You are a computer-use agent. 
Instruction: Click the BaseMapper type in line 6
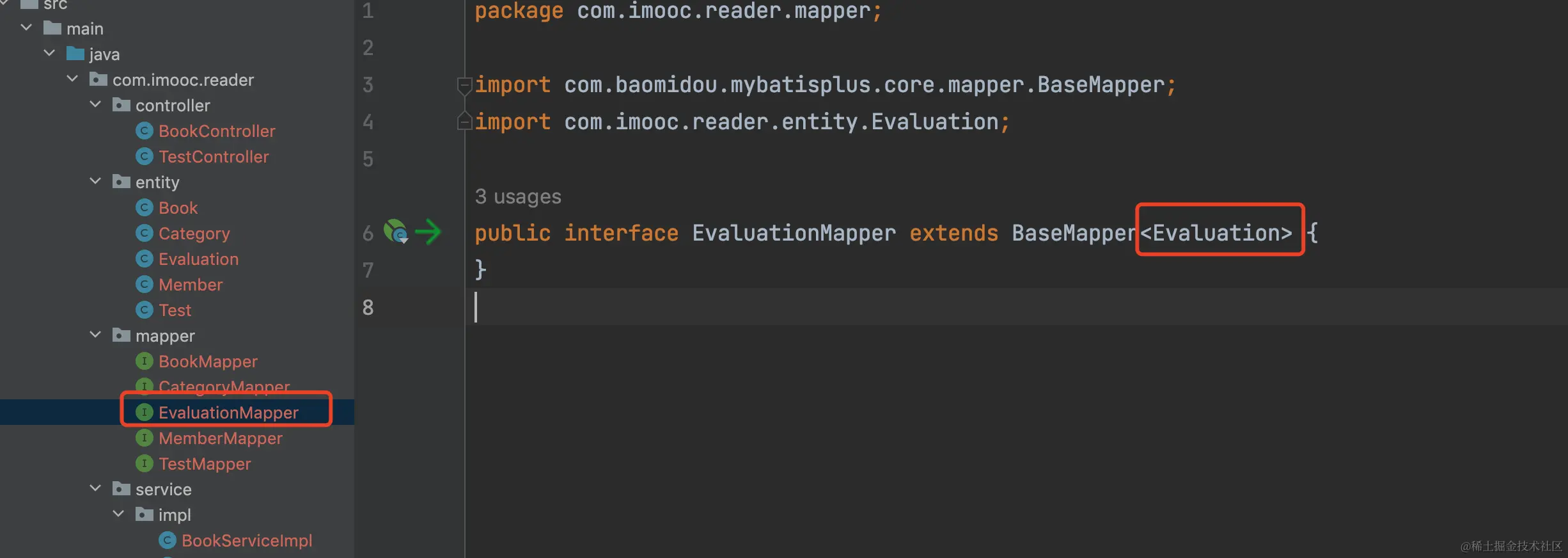tap(1073, 233)
